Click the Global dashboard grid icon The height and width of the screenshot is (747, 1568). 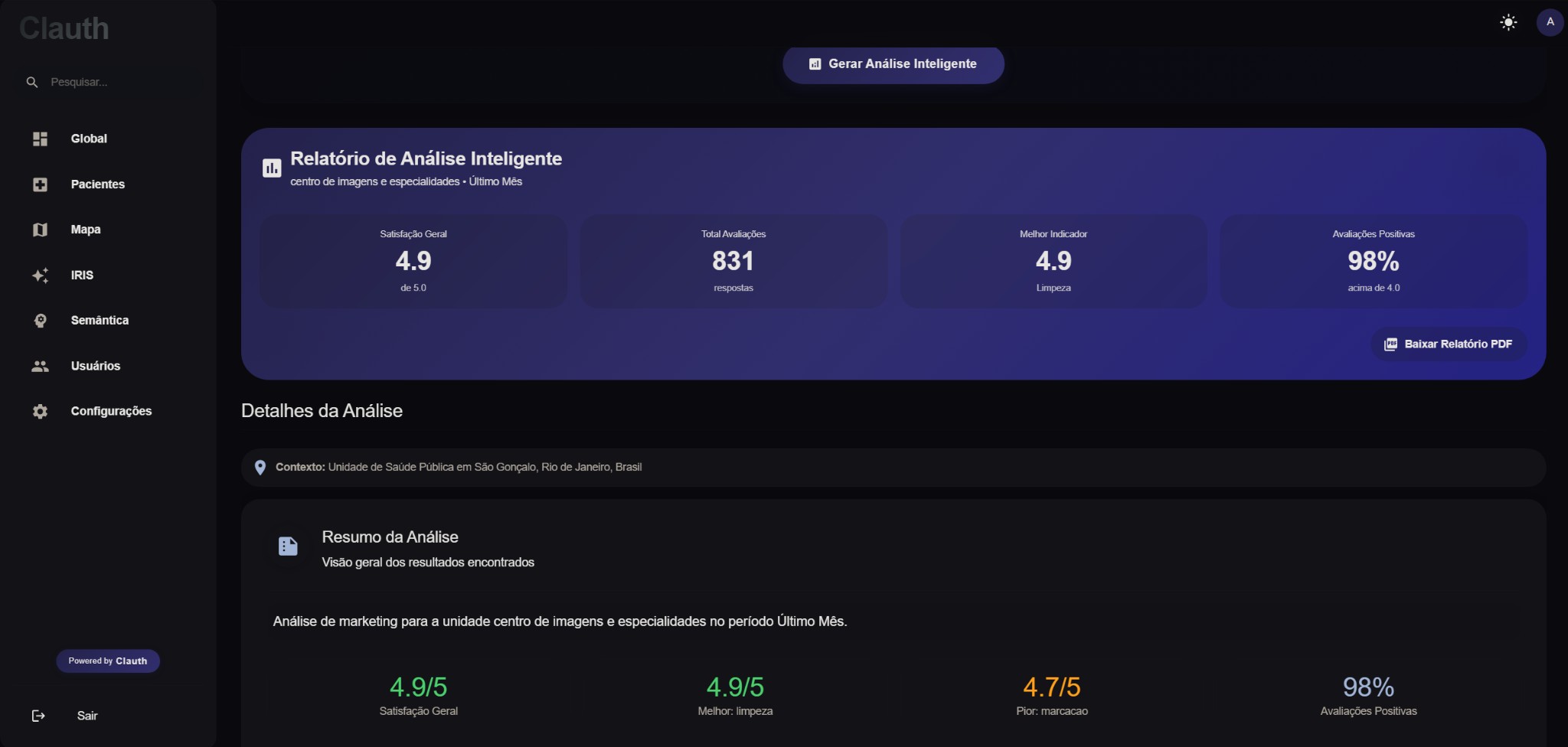[40, 139]
